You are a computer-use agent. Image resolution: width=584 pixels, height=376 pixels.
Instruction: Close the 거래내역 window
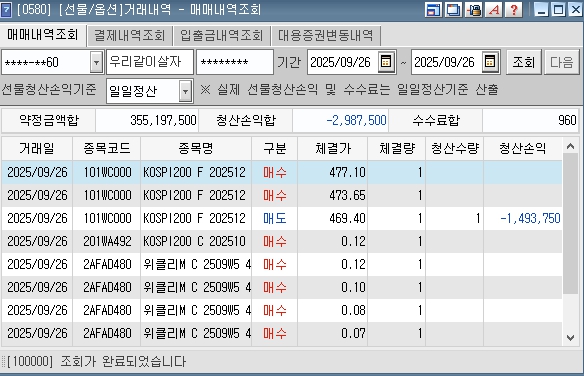tap(575, 9)
